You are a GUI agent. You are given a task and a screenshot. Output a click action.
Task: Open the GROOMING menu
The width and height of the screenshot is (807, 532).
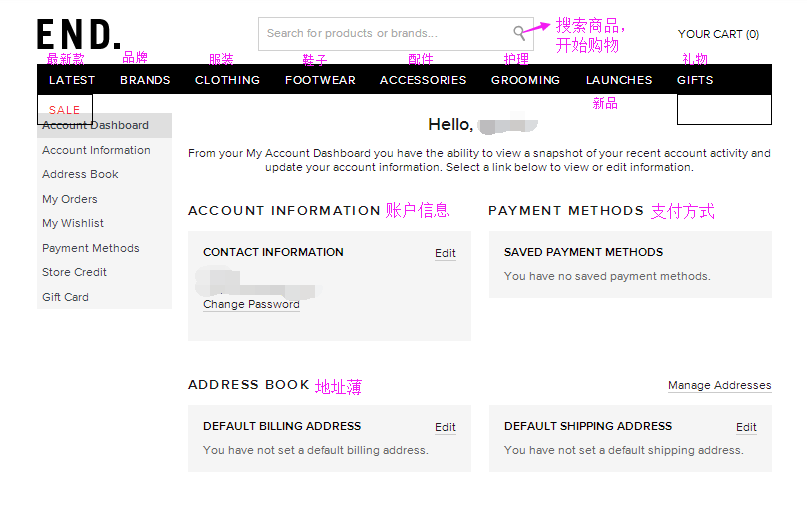pos(525,80)
